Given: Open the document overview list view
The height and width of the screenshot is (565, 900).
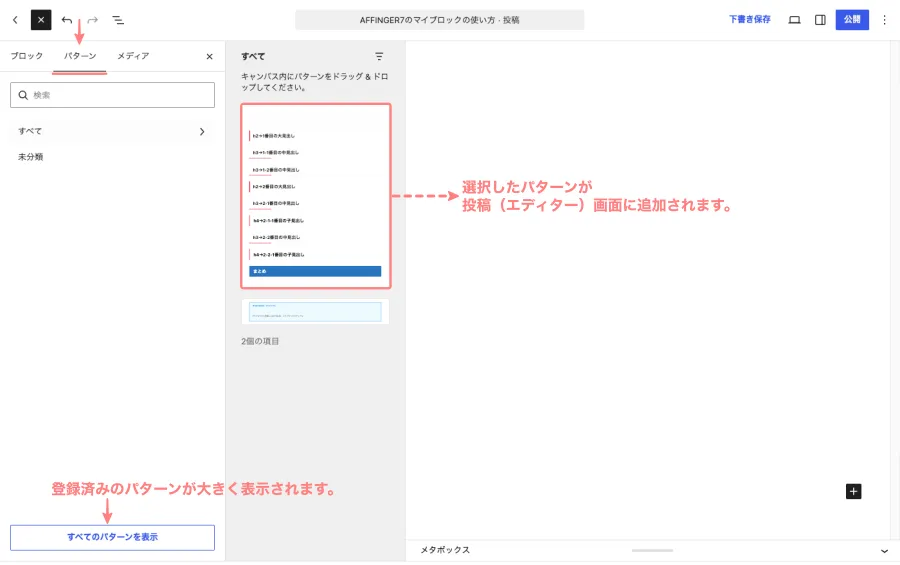Looking at the screenshot, I should pos(118,20).
